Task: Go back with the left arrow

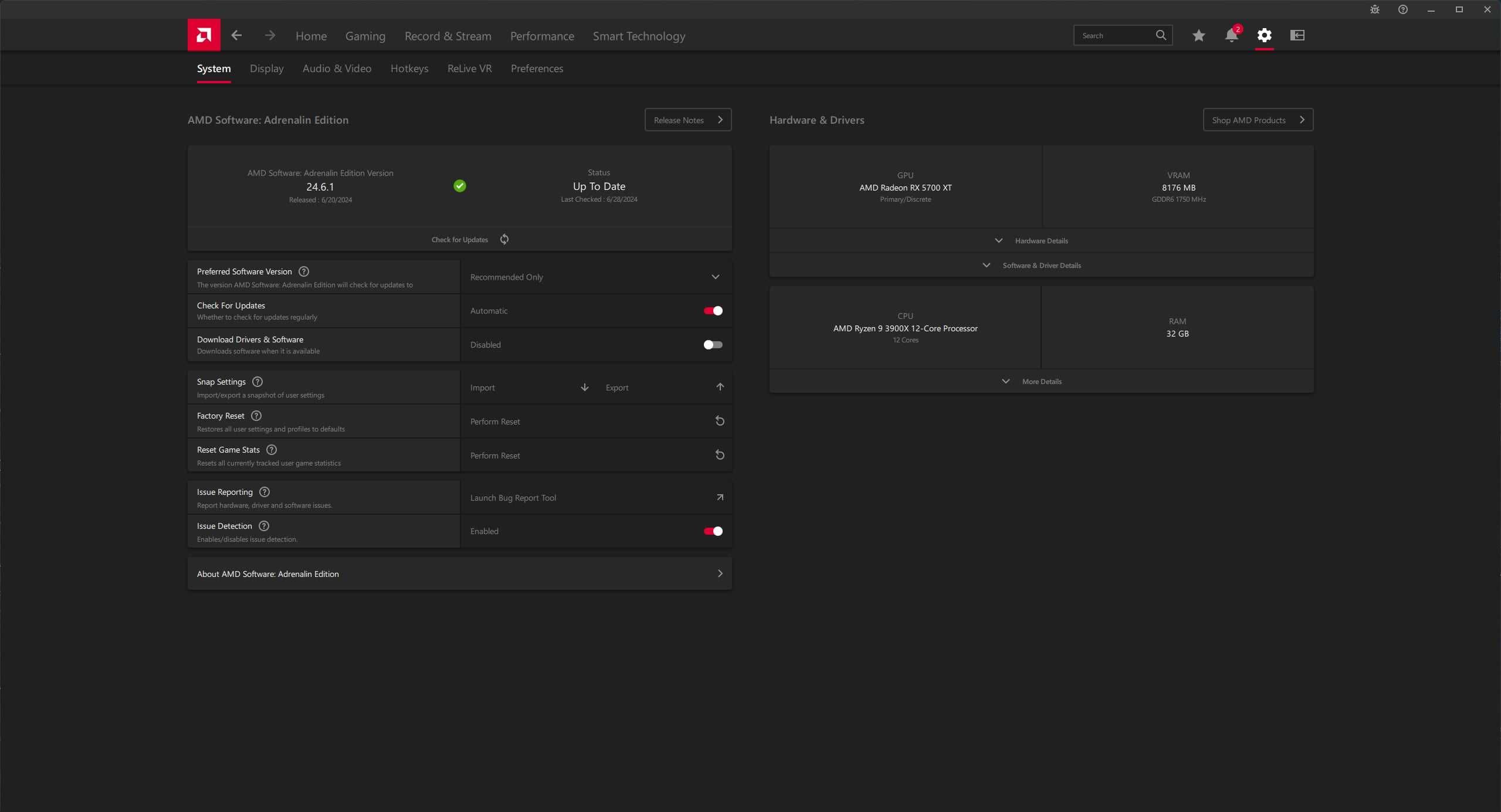Action: coord(236,36)
